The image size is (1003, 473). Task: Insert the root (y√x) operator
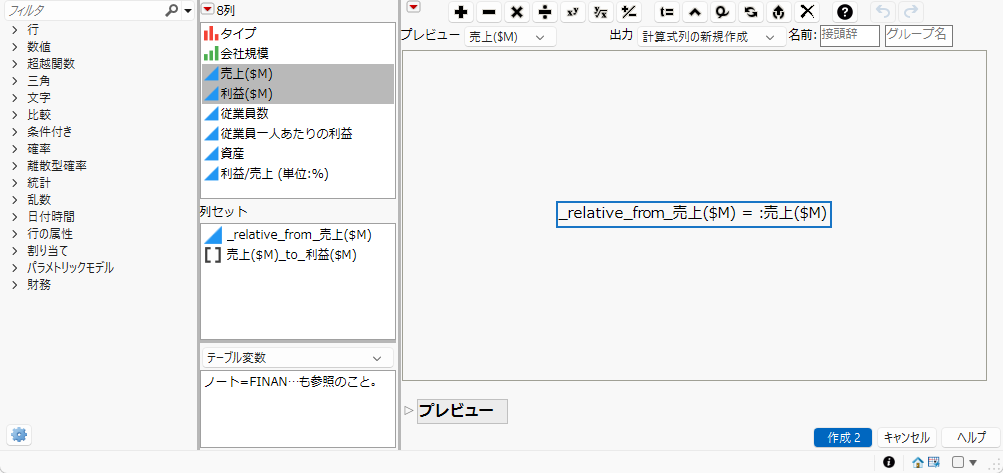601,12
